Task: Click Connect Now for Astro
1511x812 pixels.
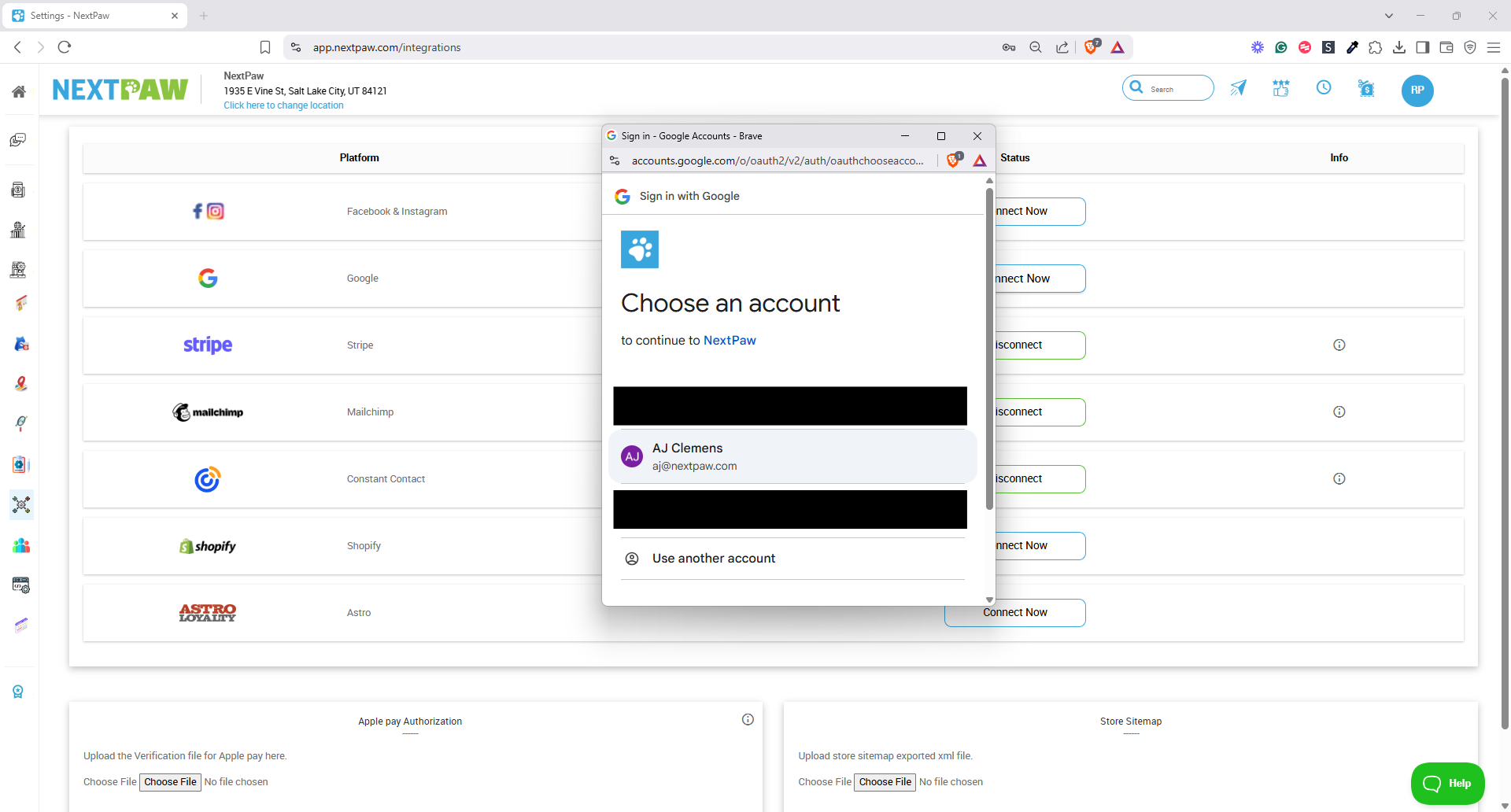Action: [x=1015, y=612]
